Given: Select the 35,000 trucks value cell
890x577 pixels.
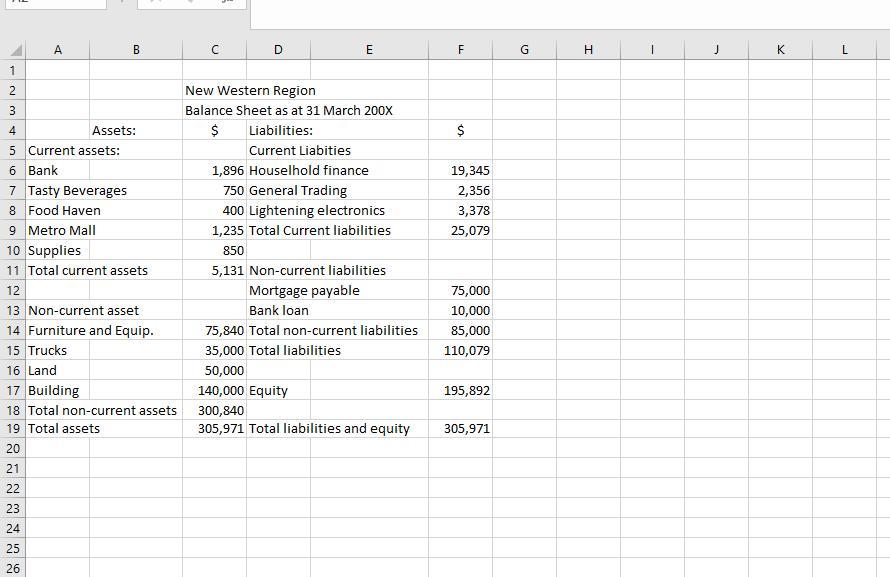Looking at the screenshot, I should click(215, 351).
